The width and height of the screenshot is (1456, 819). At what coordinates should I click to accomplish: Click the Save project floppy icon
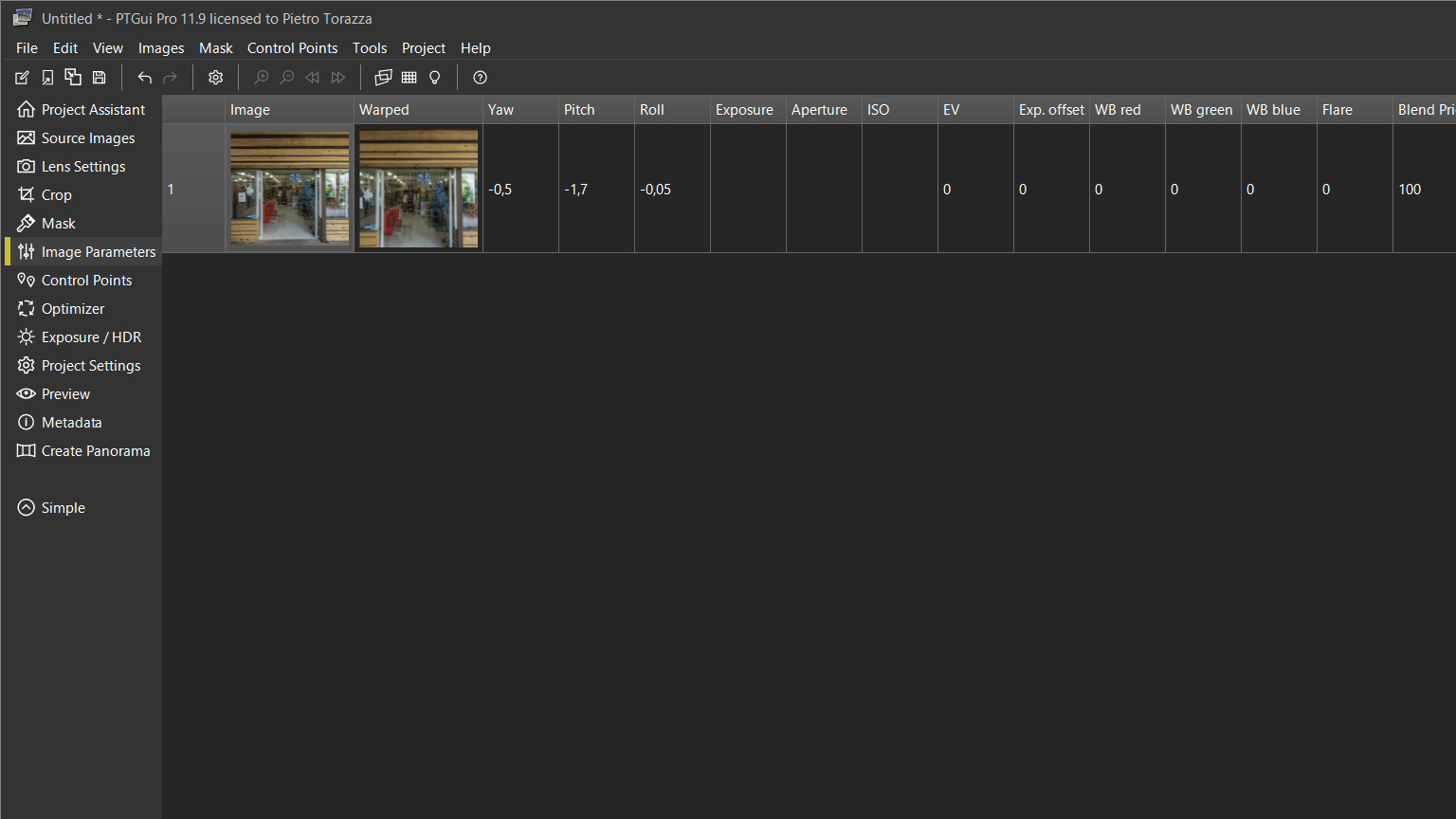pos(99,78)
